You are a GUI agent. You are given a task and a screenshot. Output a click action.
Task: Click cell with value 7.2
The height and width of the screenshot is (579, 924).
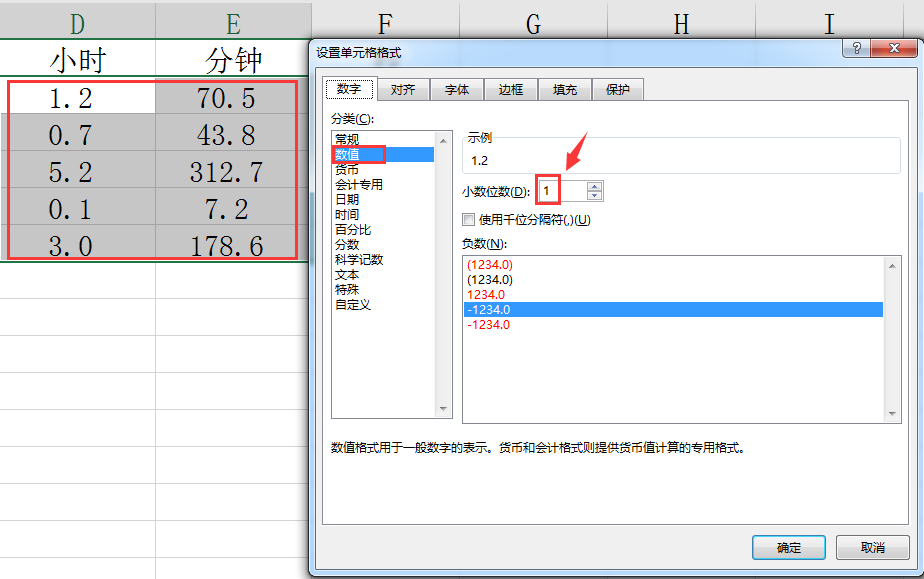232,207
